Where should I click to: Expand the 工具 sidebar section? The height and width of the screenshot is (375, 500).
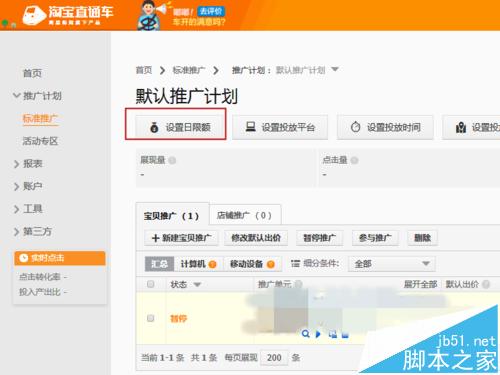(17, 209)
